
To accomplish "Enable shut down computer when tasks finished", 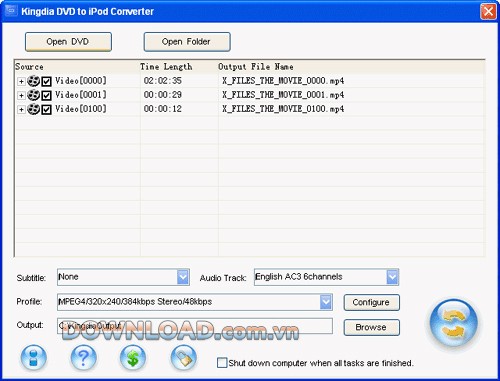I will [x=222, y=363].
